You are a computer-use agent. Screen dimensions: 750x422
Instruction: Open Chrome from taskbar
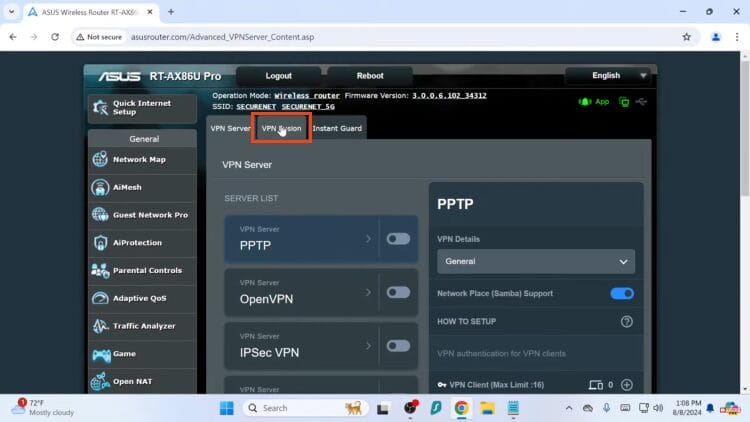click(x=461, y=408)
